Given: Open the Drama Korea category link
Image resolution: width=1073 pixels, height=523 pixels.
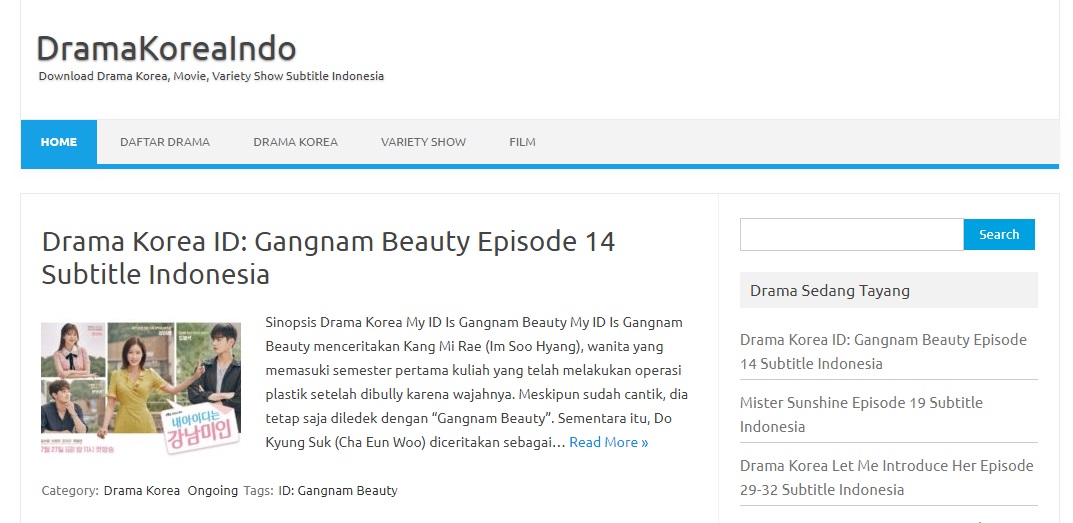Looking at the screenshot, I should 142,491.
